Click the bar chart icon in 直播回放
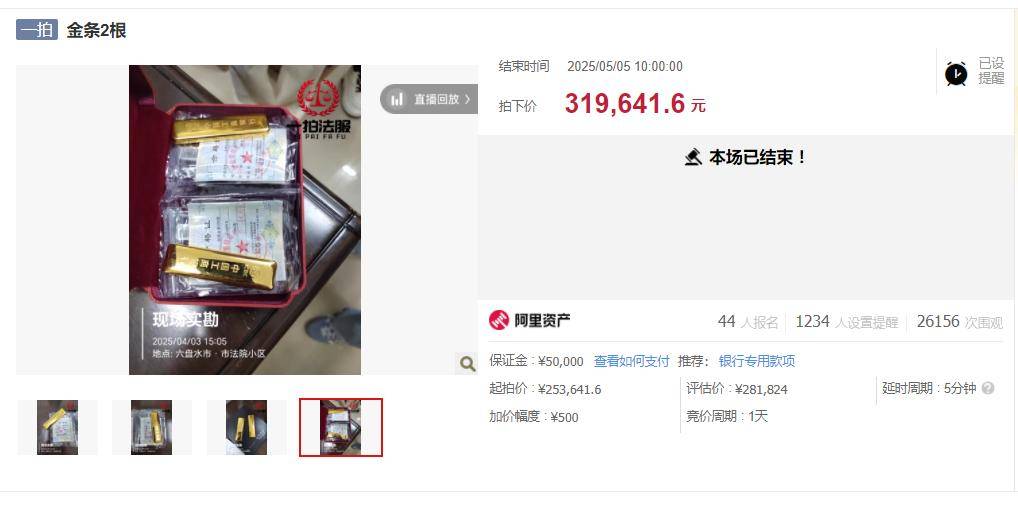1018x505 pixels. tap(397, 99)
